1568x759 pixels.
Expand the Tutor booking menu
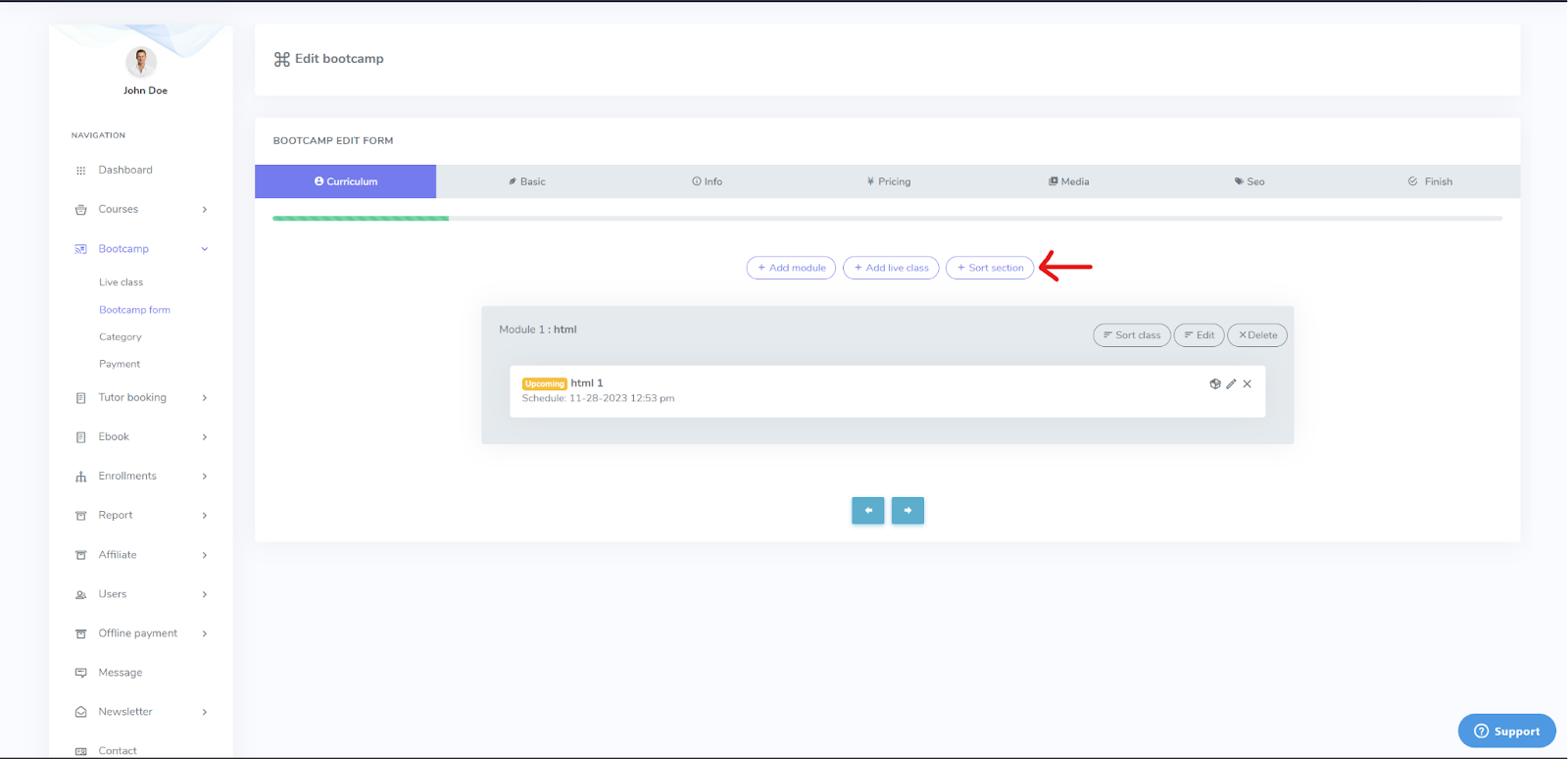pos(132,398)
